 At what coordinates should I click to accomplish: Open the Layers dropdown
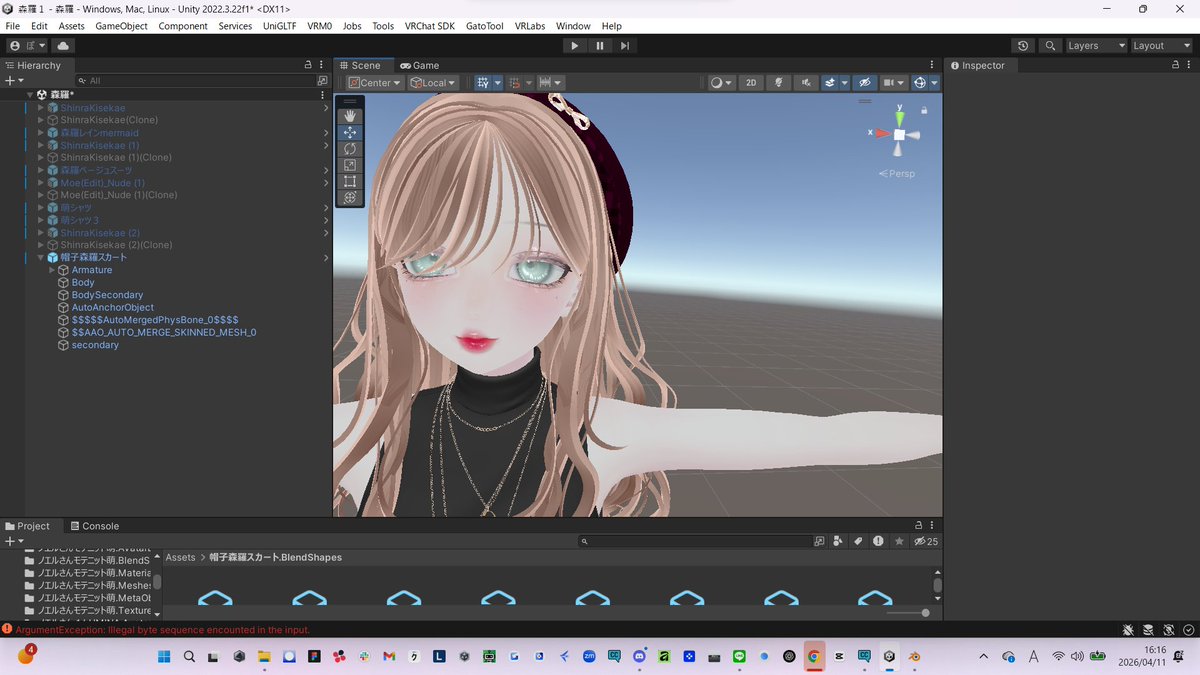1096,45
